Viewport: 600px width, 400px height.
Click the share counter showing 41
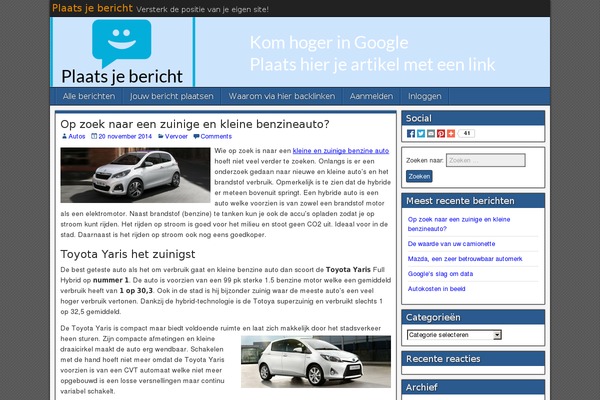(466, 134)
